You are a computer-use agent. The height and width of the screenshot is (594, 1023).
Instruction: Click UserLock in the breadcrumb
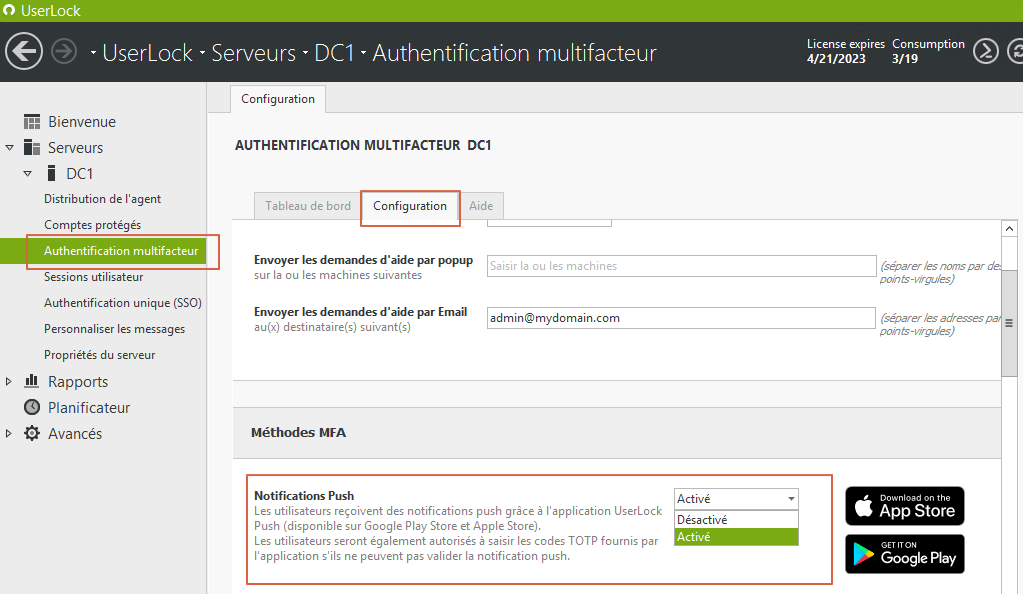tap(147, 53)
